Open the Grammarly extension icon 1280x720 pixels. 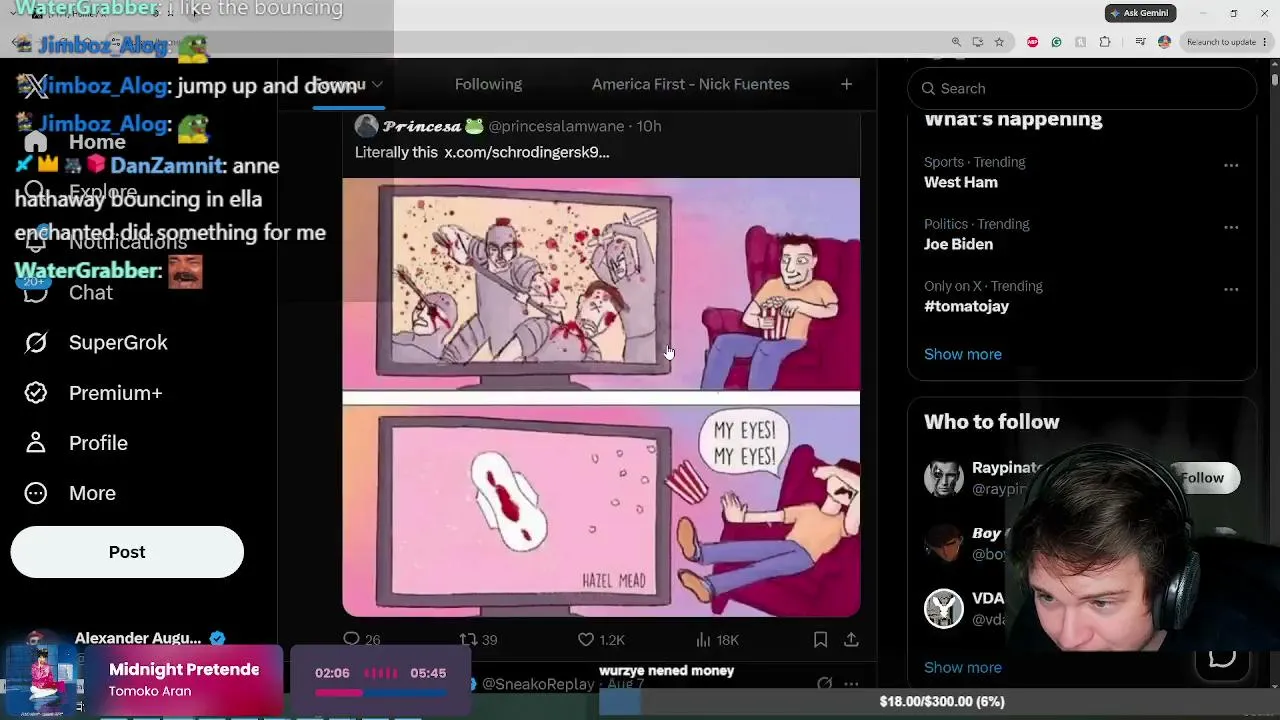[1056, 42]
